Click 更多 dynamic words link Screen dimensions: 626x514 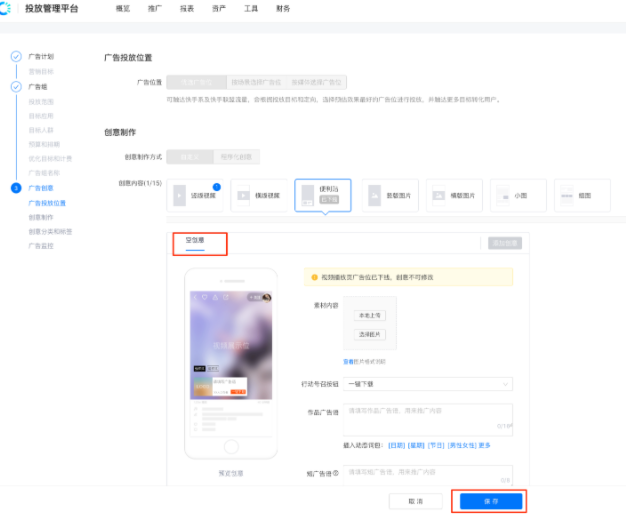tap(485, 445)
